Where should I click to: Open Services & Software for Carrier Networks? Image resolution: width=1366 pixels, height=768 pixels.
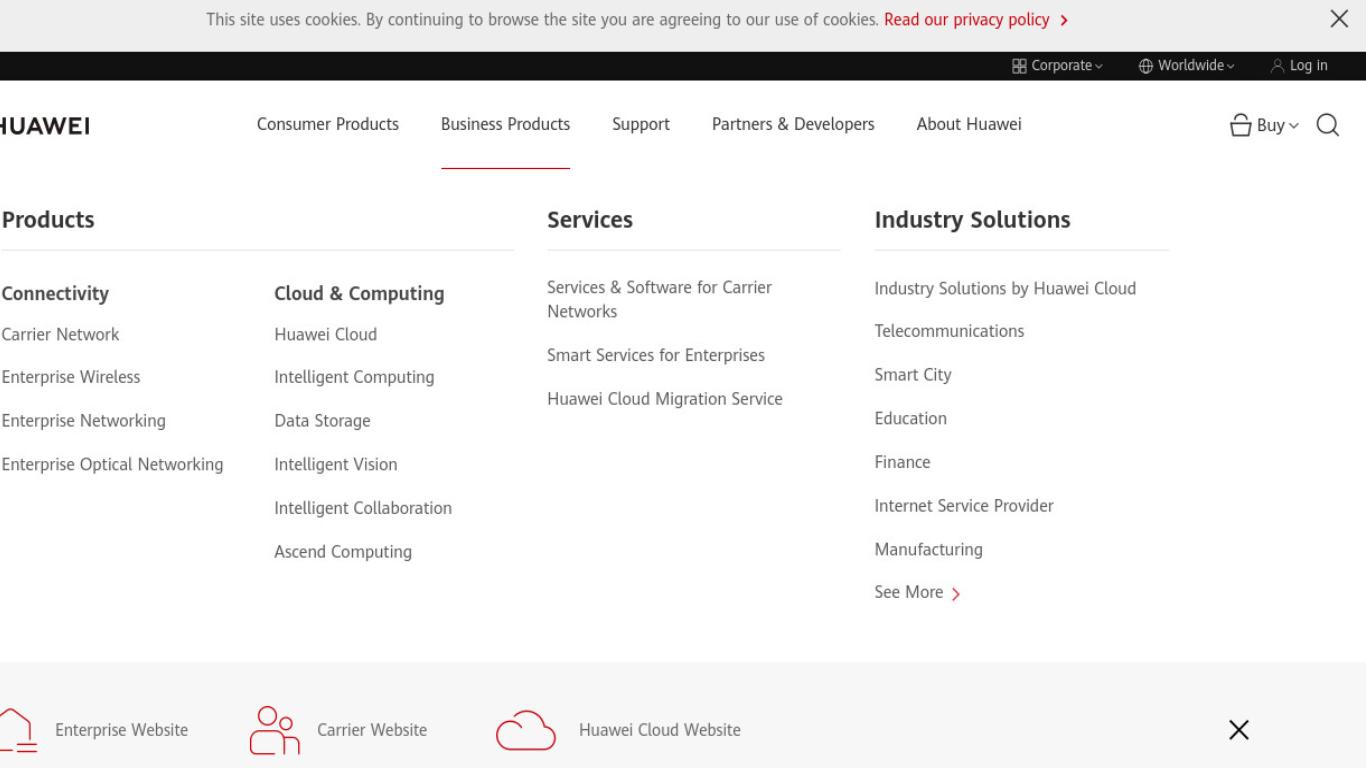(660, 300)
